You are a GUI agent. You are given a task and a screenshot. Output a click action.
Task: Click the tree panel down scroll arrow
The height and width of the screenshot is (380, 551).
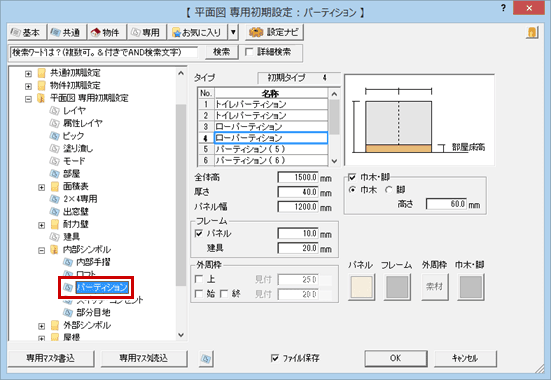click(x=181, y=335)
